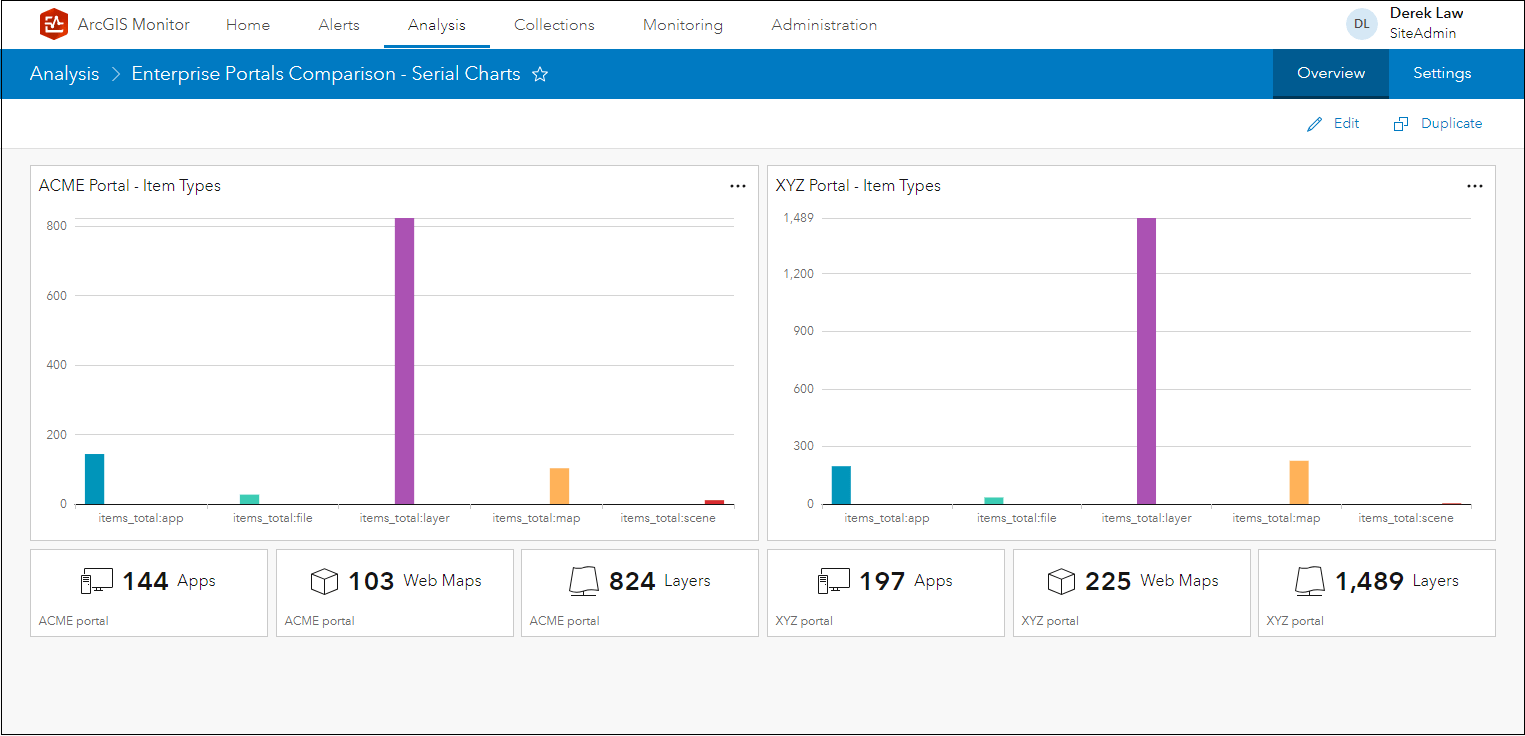Click the 824 value on Layers card
Screen dimensions: 1525x736
pyautogui.click(x=632, y=582)
